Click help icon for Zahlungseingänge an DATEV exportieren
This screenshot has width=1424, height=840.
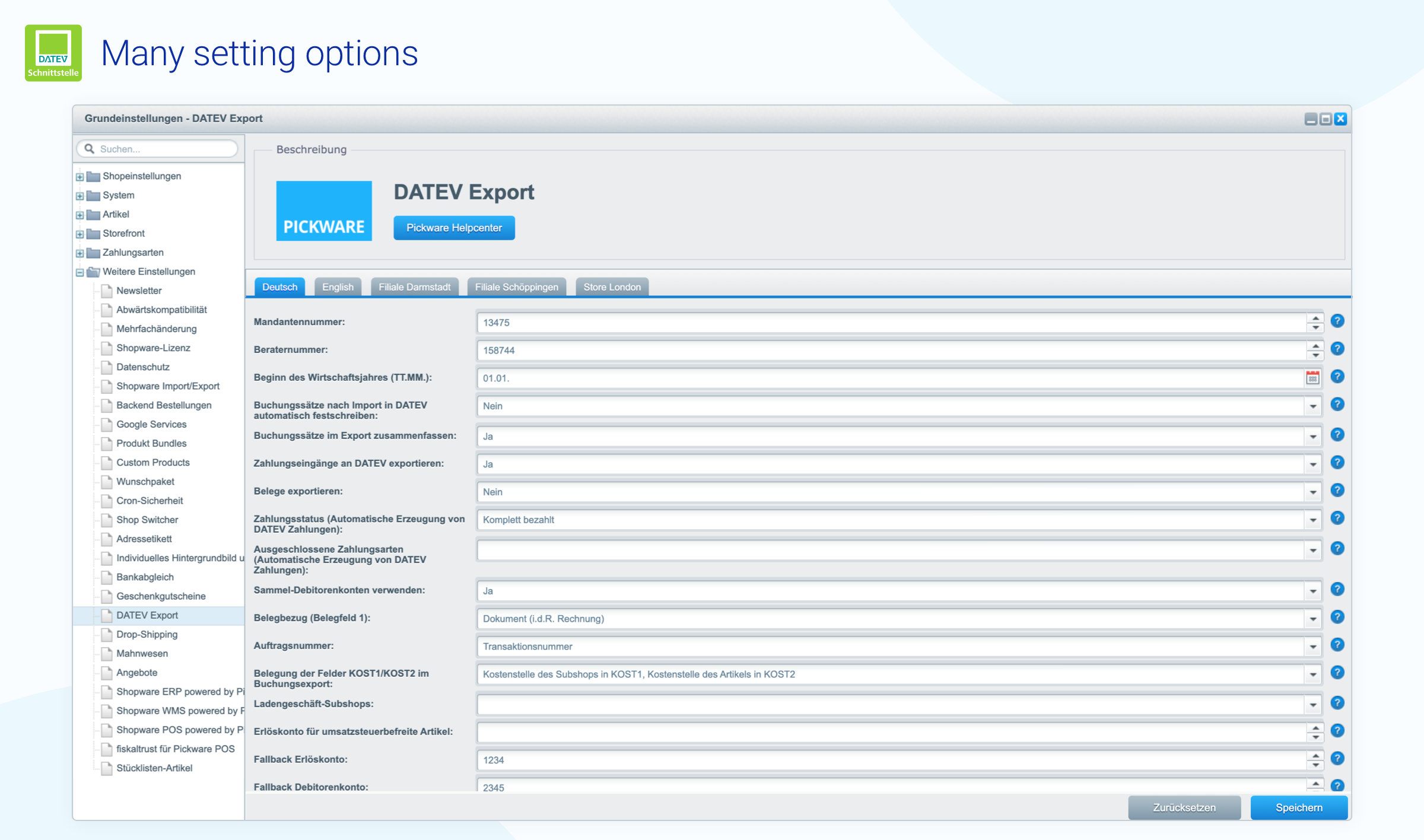click(x=1337, y=463)
